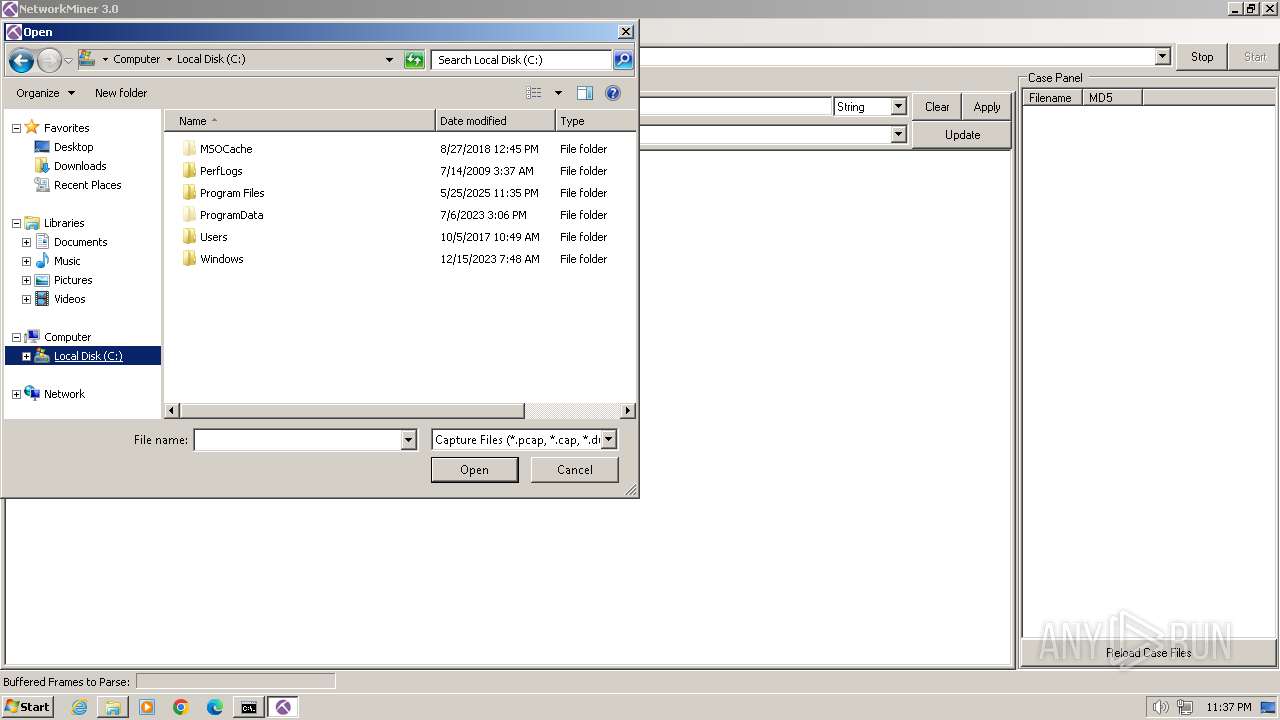
Task: Click the Computer breadcrumb in address bar
Action: pos(136,60)
